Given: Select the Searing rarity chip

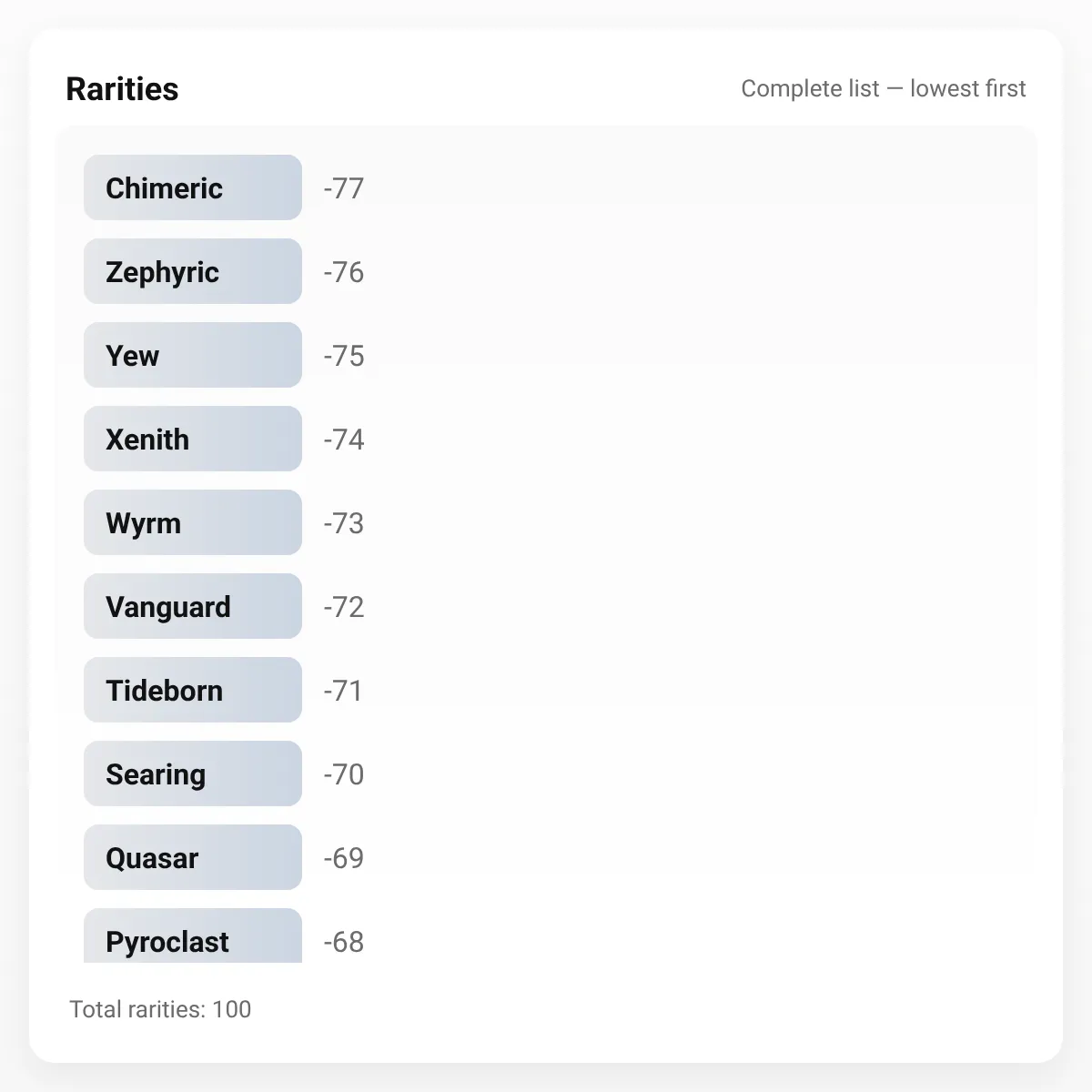Looking at the screenshot, I should (193, 773).
